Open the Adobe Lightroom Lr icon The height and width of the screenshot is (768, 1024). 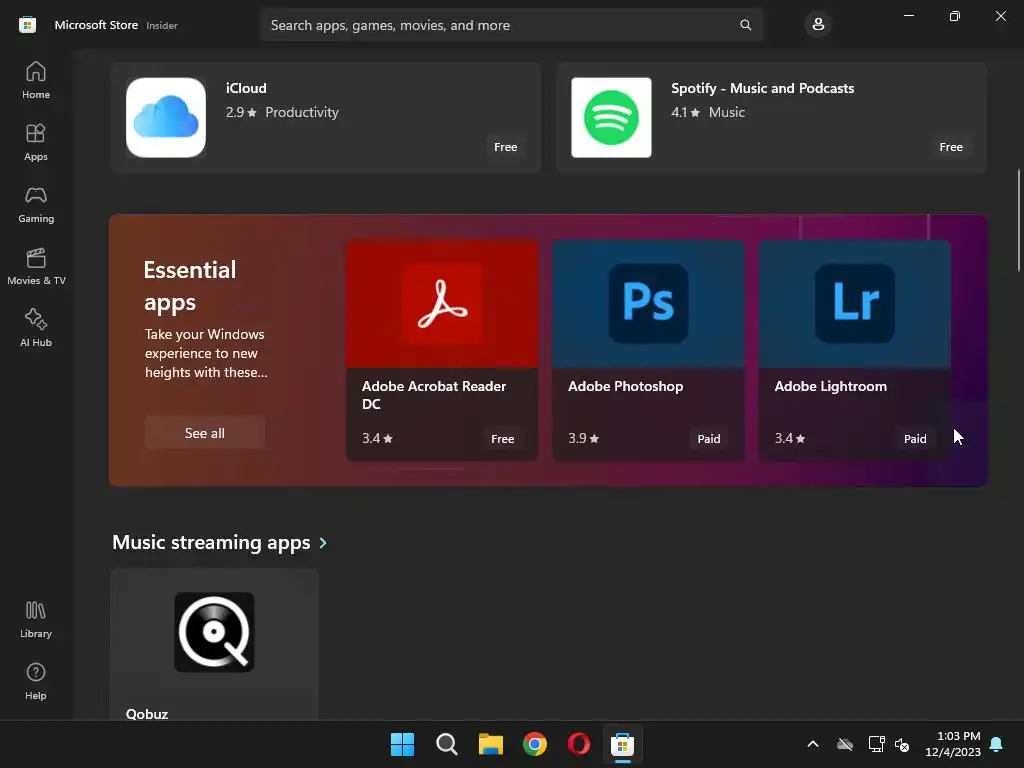click(855, 304)
